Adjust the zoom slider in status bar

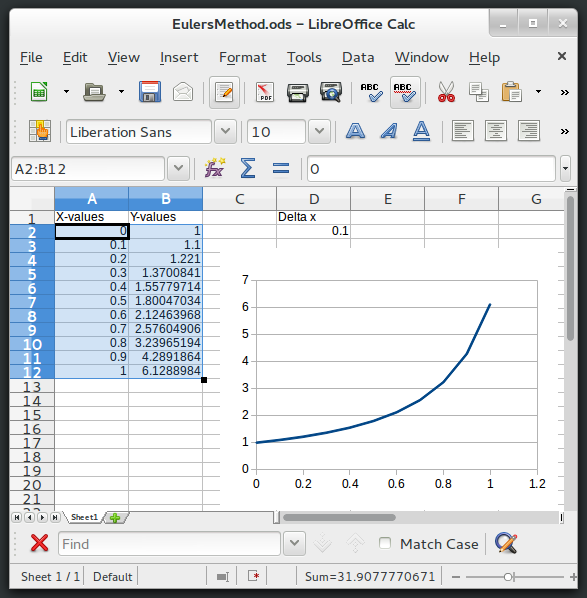coord(508,577)
